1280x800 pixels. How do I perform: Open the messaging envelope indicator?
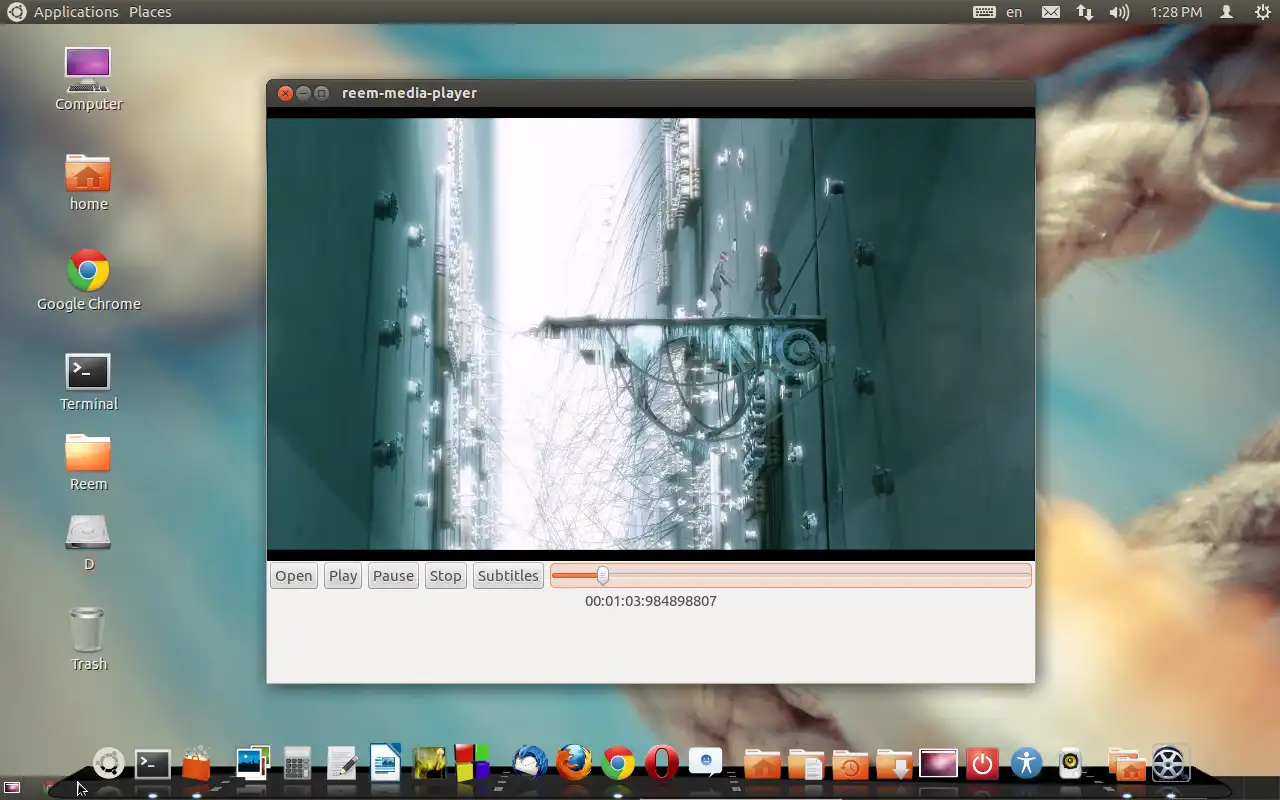(x=1050, y=12)
